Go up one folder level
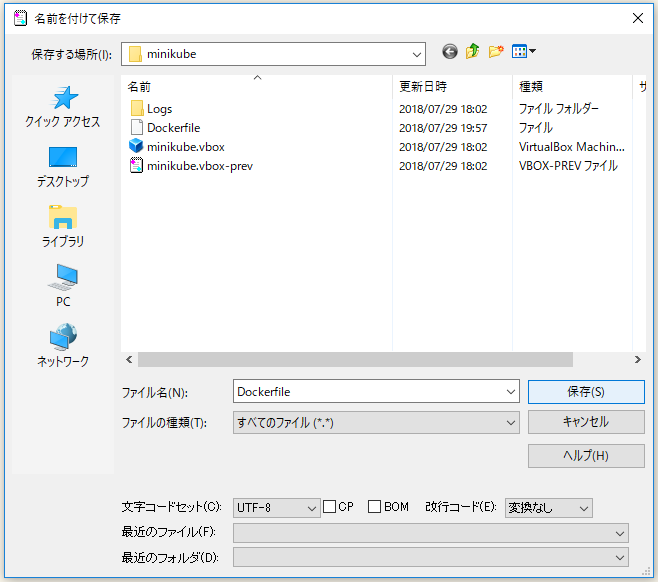 (473, 52)
